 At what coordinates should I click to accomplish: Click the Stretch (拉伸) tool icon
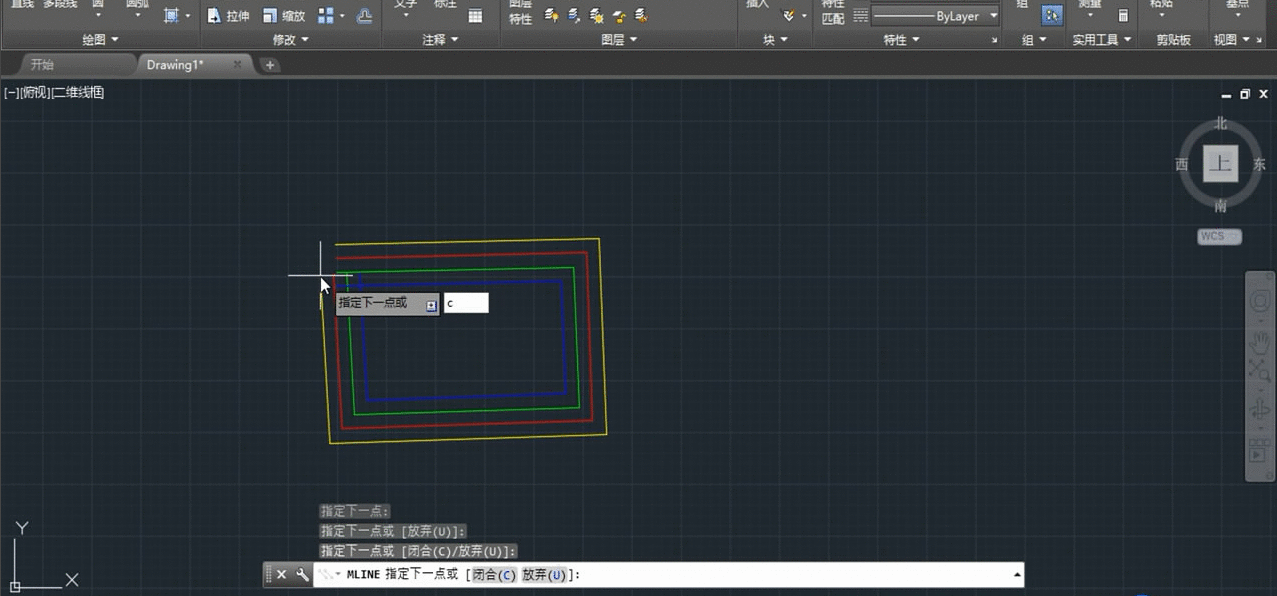(214, 16)
